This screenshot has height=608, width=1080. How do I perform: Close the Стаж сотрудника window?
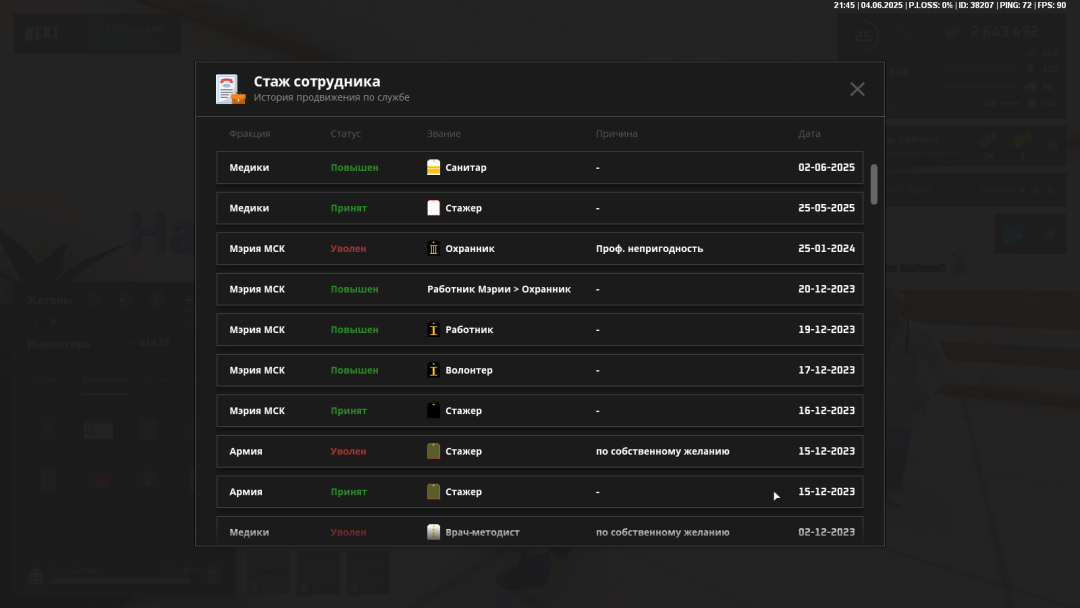coord(857,89)
